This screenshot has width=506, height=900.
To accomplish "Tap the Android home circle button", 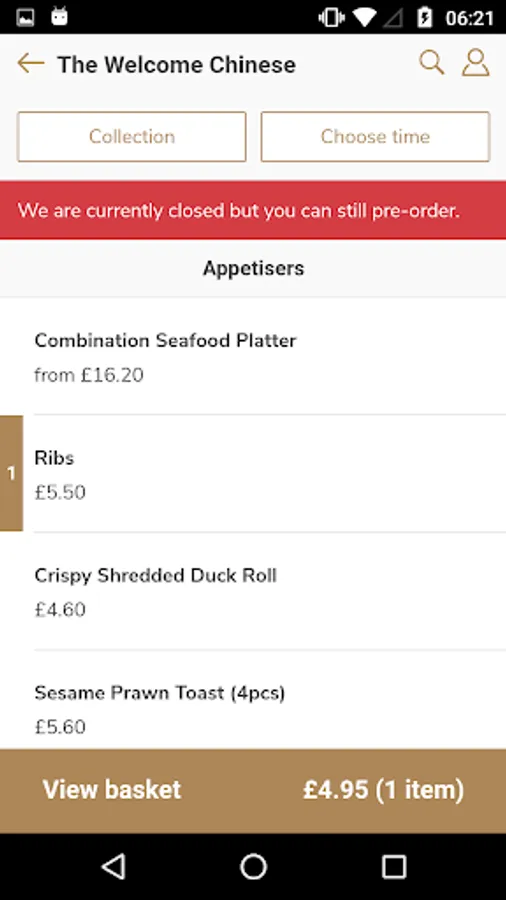I will [x=253, y=866].
